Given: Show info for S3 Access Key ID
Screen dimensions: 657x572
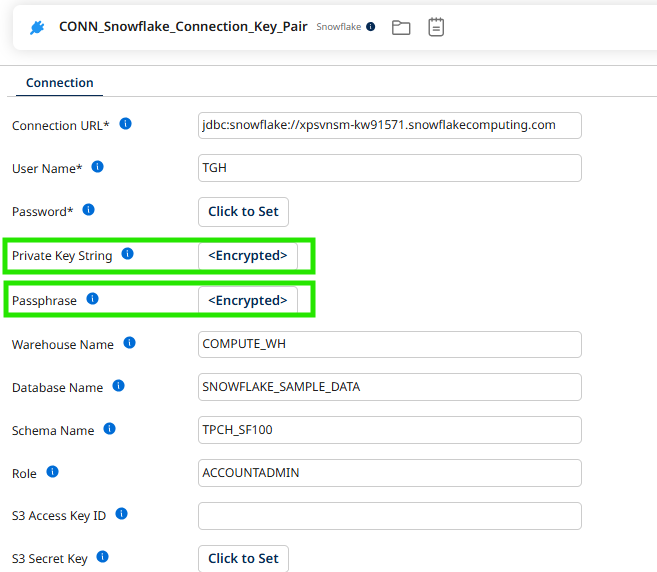Looking at the screenshot, I should (122, 514).
